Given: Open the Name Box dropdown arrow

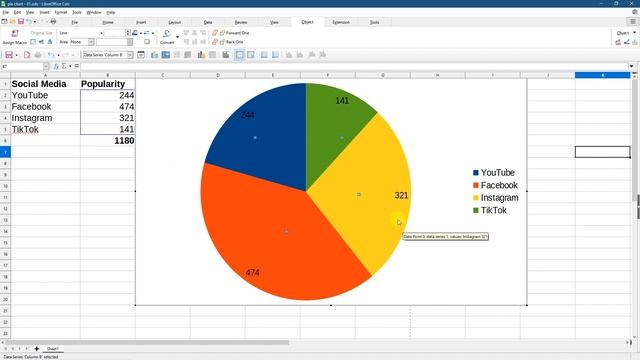Looking at the screenshot, I should coord(46,66).
